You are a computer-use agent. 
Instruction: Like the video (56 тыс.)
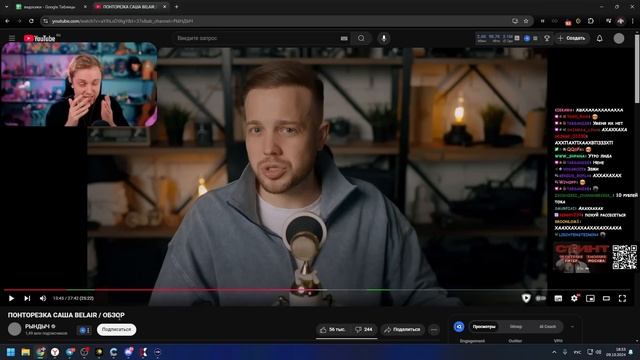[x=333, y=329]
